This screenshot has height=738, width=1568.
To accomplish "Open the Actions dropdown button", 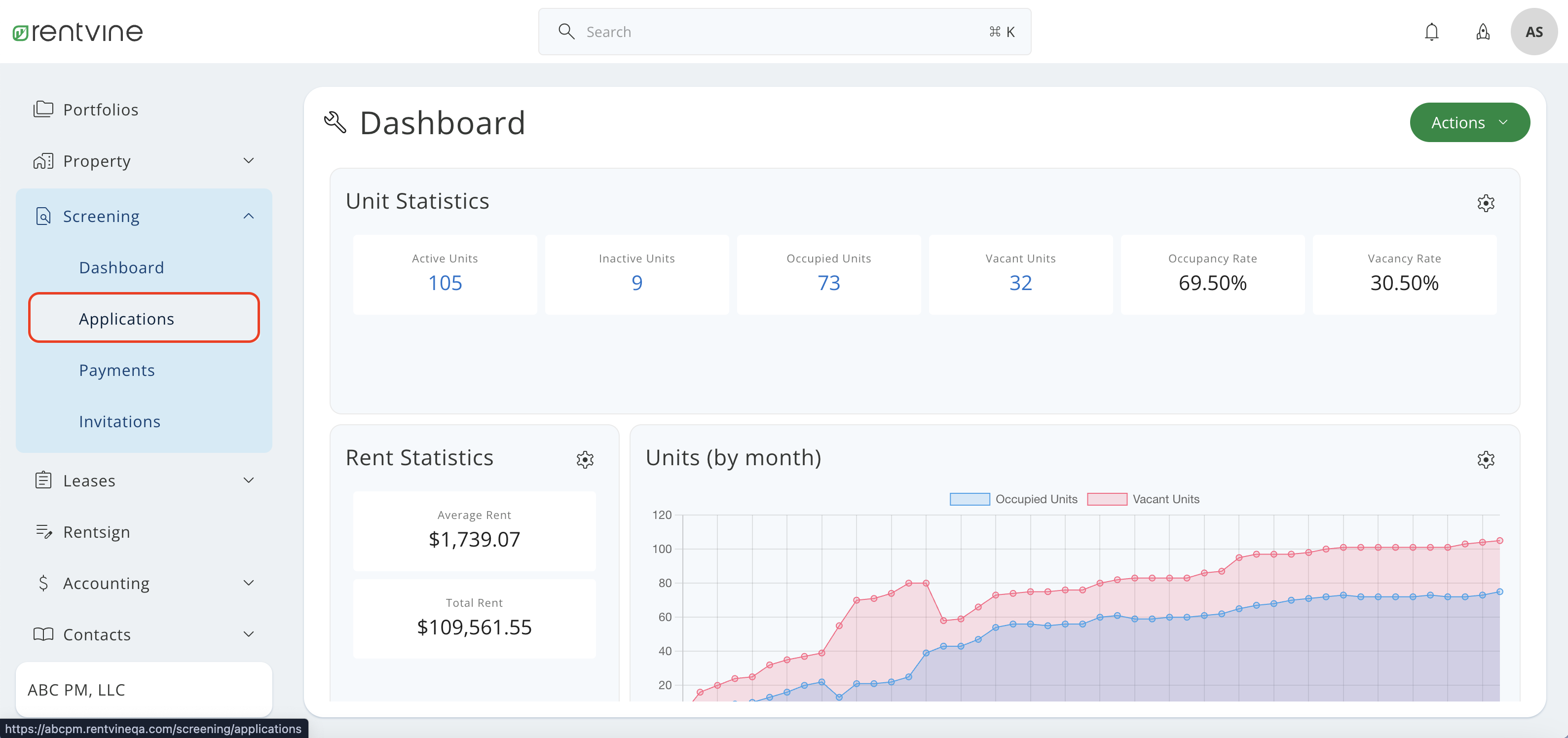I will [1469, 122].
